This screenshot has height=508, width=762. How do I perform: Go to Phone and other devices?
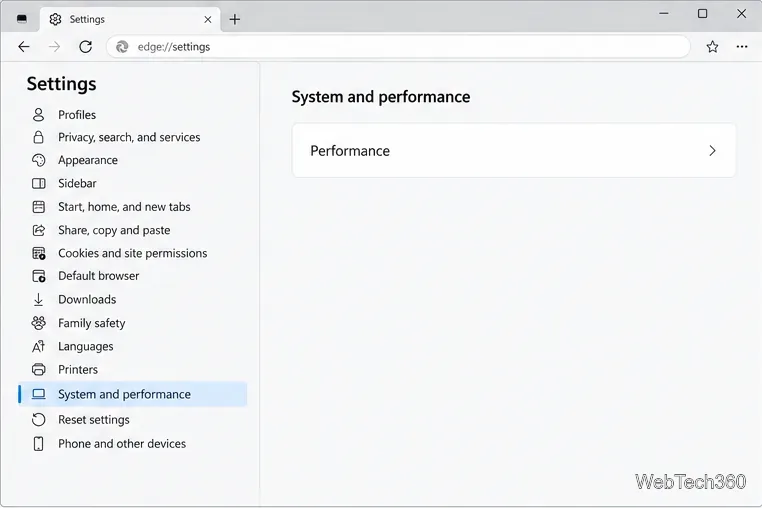tap(122, 443)
